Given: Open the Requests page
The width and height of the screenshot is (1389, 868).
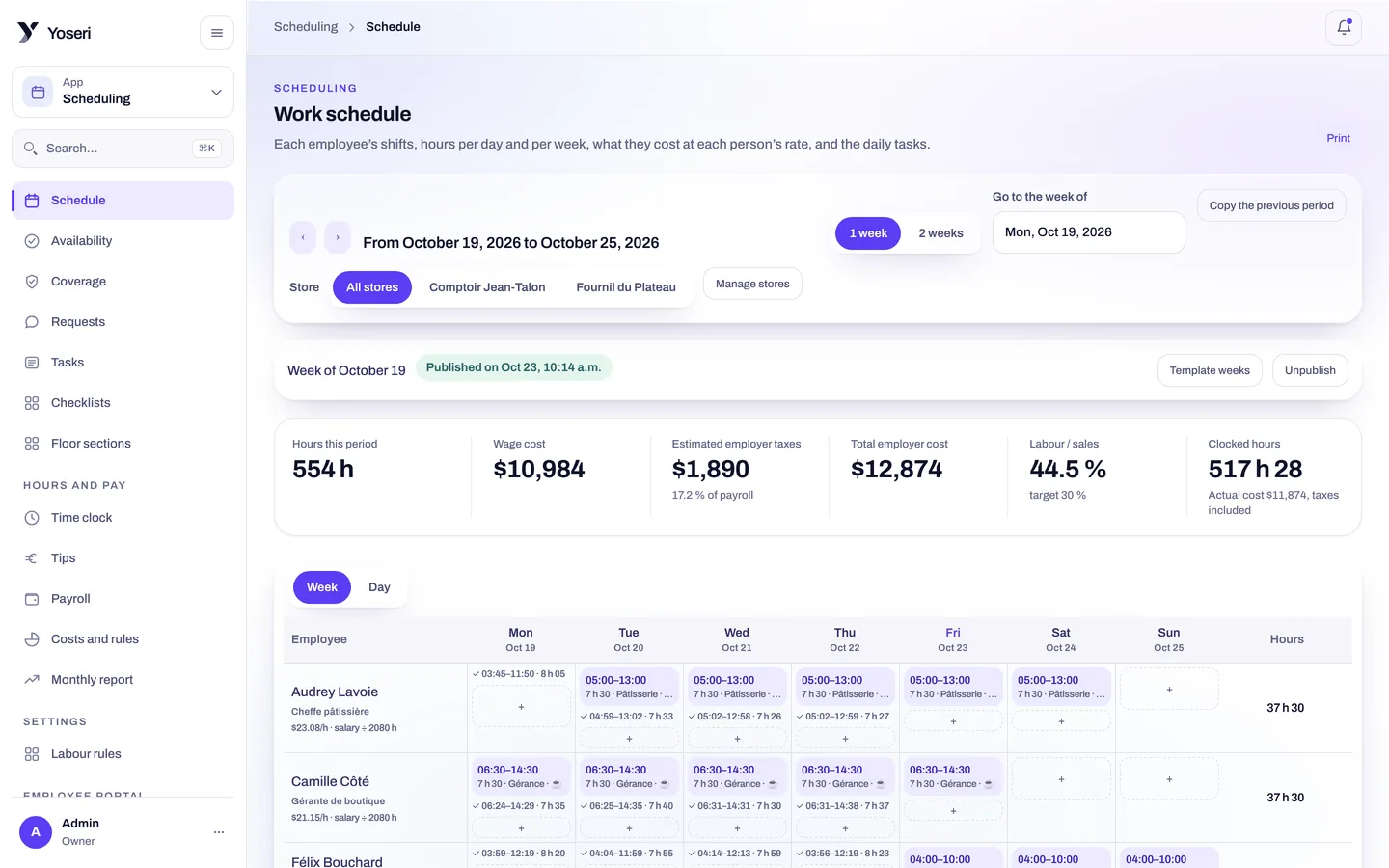Looking at the screenshot, I should point(123,322).
